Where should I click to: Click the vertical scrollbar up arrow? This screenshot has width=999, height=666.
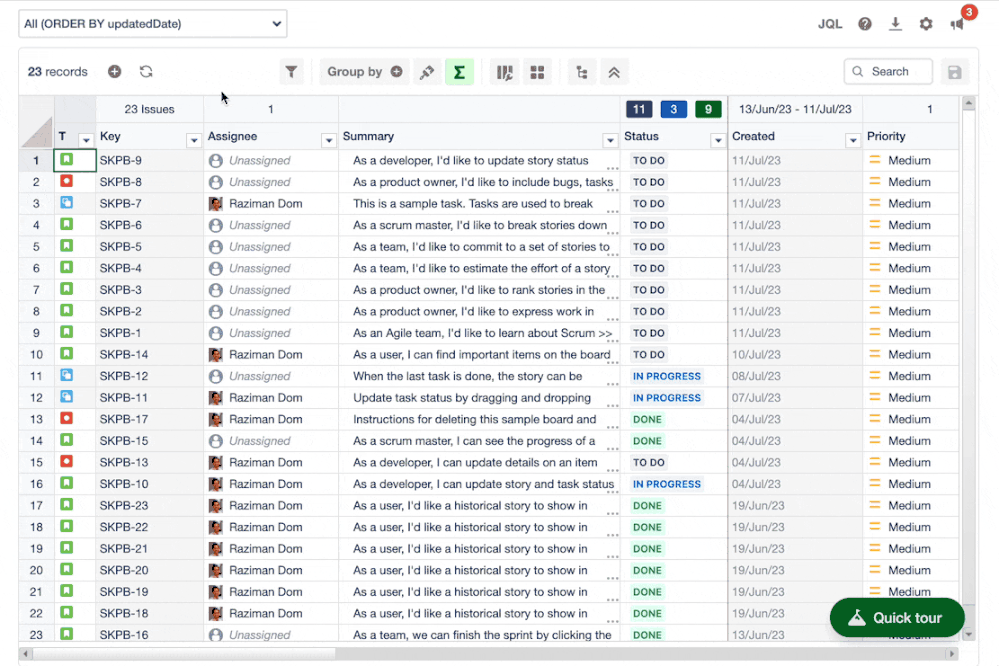968,103
